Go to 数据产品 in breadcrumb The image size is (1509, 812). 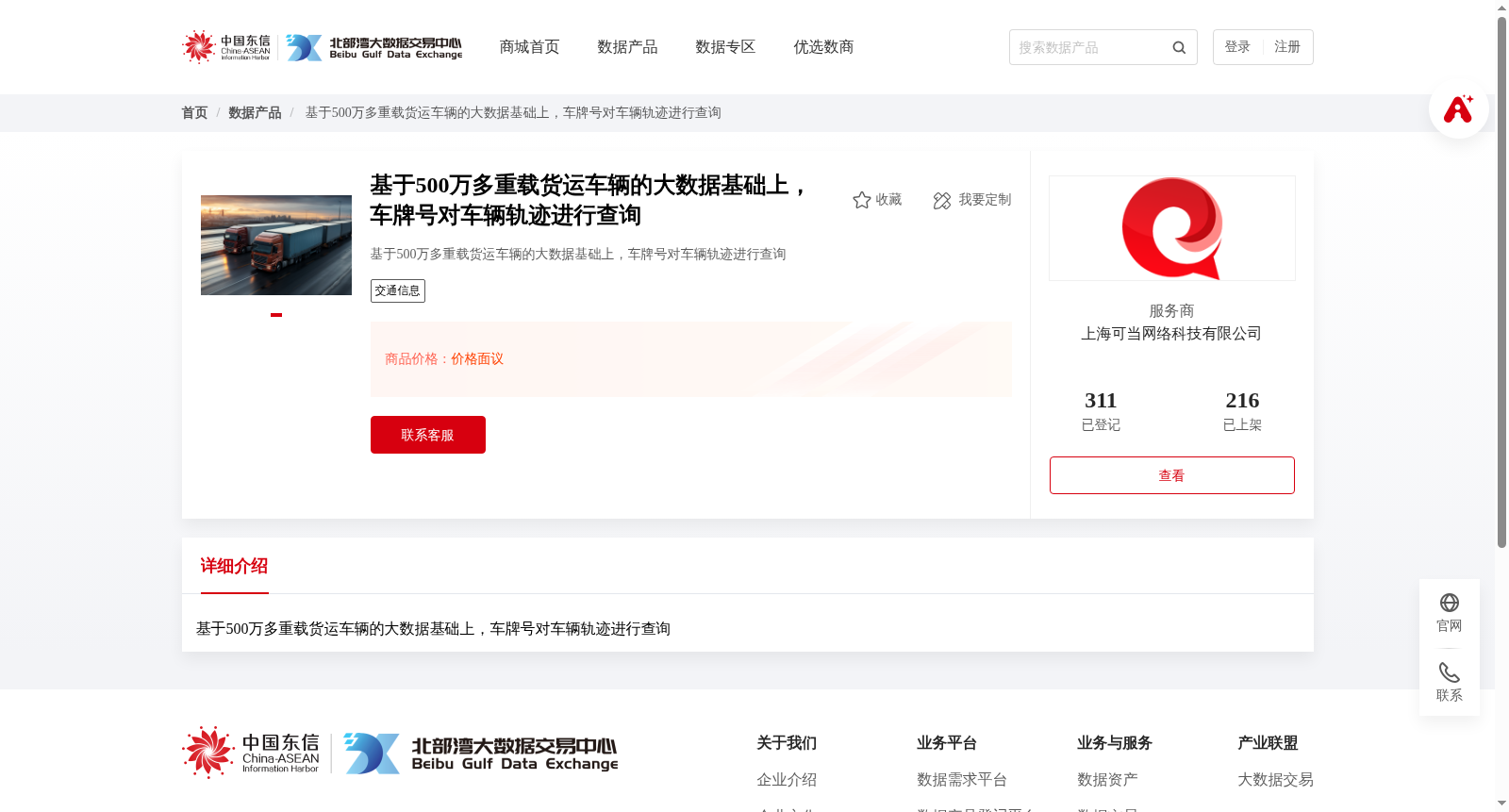pyautogui.click(x=255, y=113)
